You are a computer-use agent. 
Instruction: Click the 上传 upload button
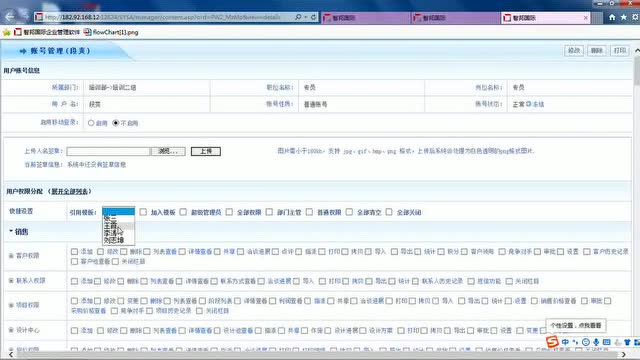pos(206,151)
